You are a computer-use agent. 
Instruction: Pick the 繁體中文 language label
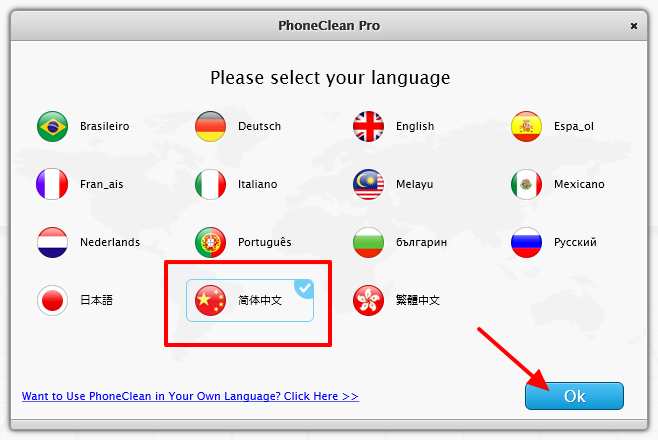tap(418, 300)
